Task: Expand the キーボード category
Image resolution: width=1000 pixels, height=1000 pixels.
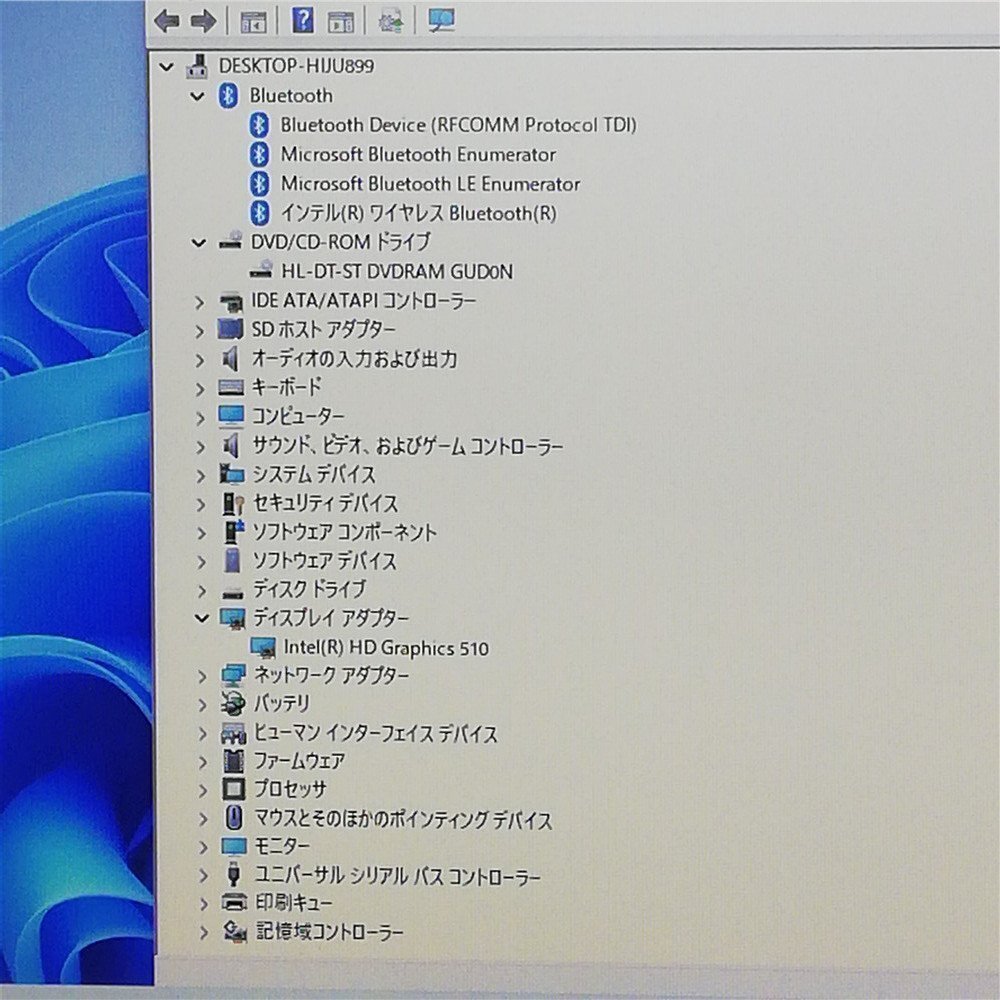Action: 200,389
